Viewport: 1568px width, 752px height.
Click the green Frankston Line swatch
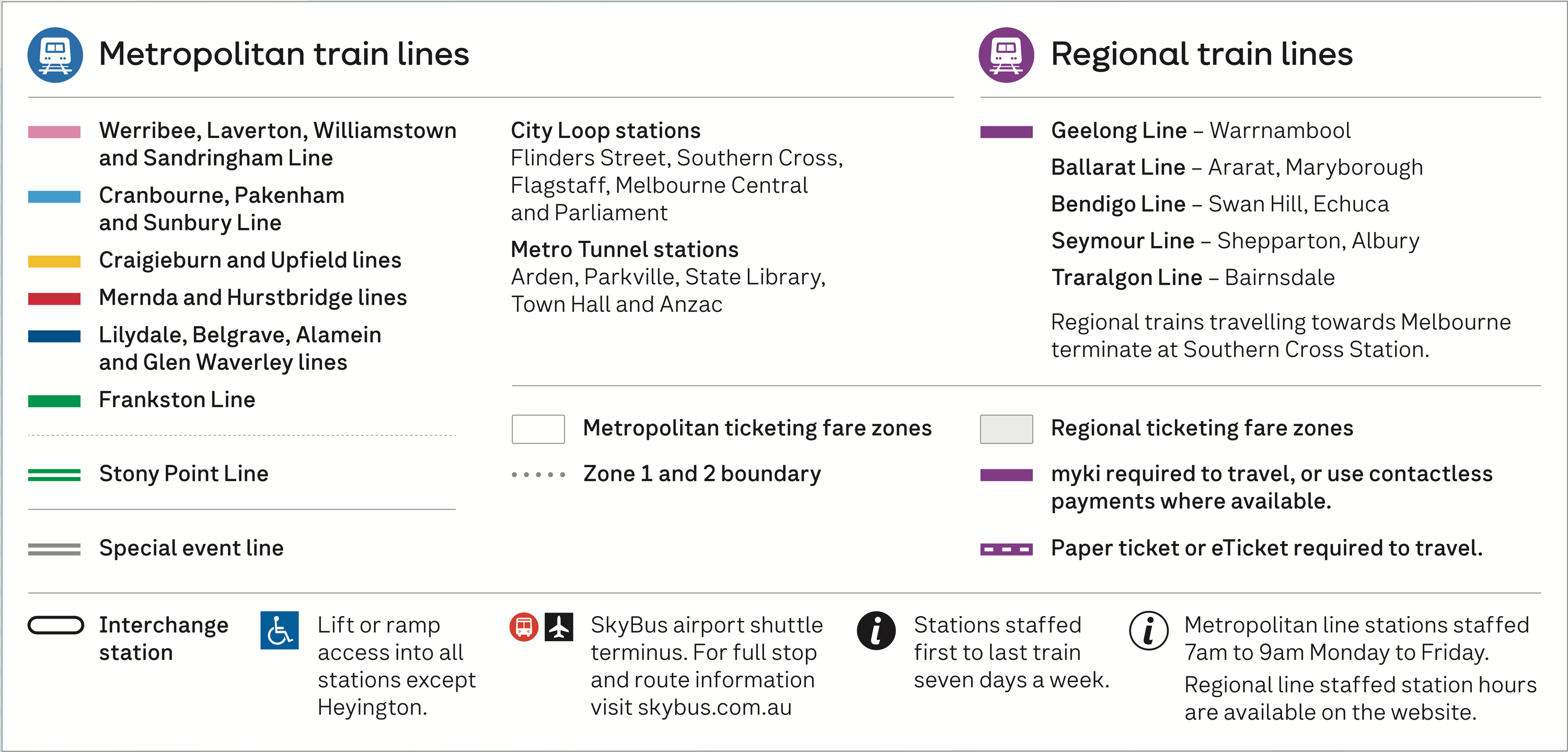[x=54, y=401]
